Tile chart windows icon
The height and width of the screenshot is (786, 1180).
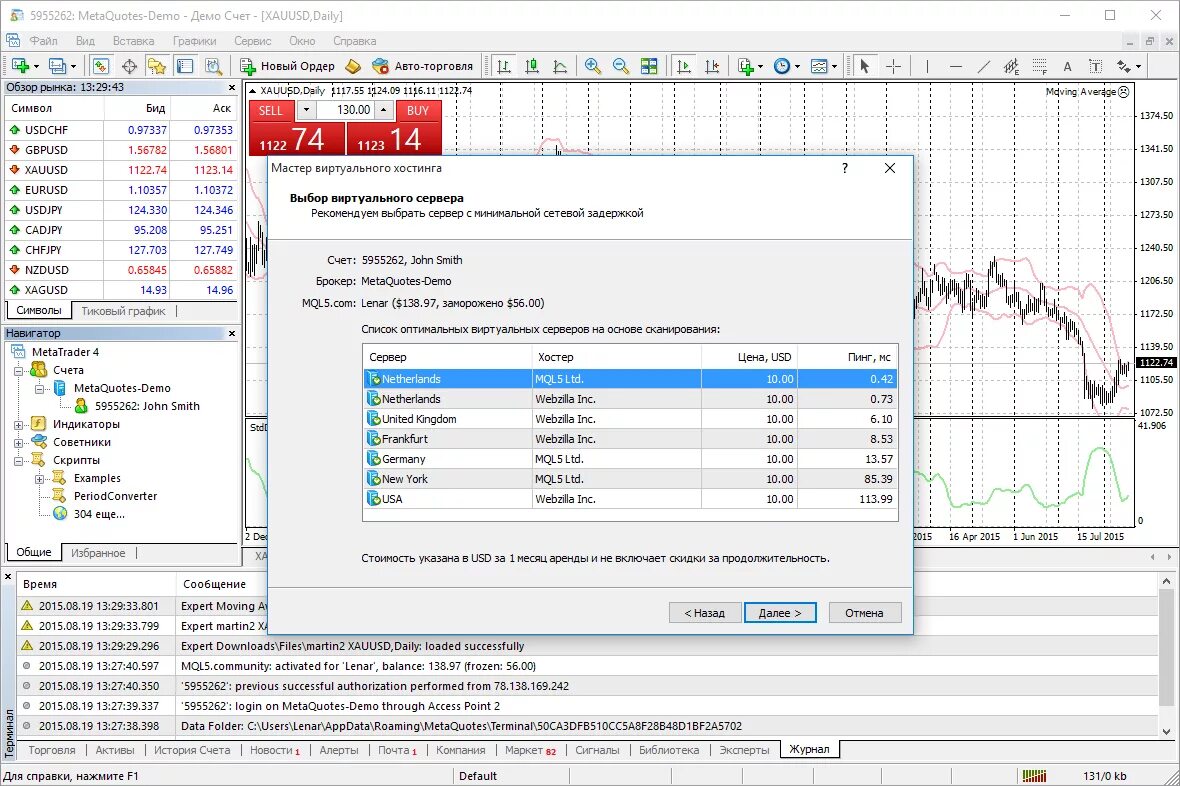pyautogui.click(x=649, y=66)
